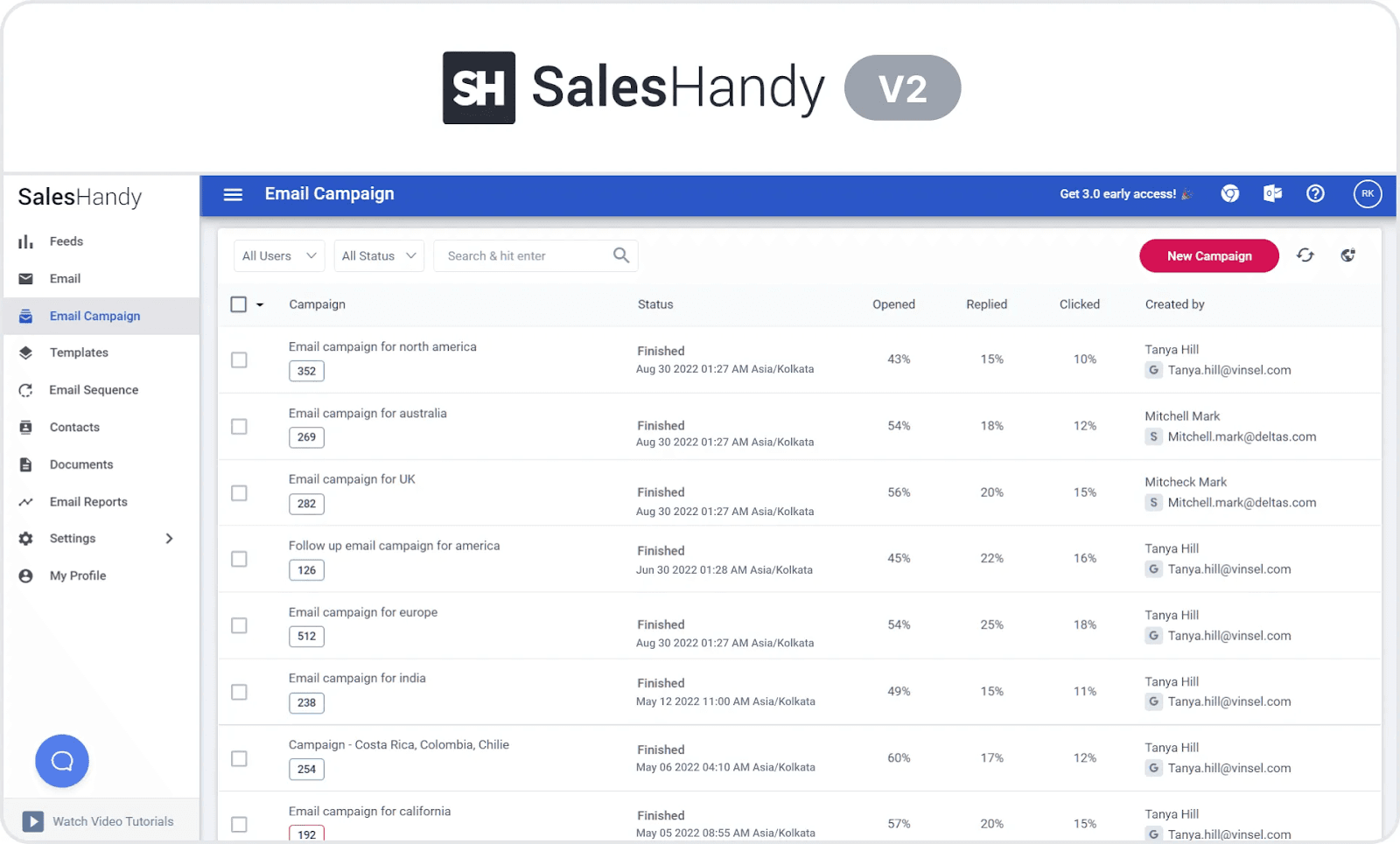
Task: Click the Email Sequence cycle icon
Action: pos(26,390)
